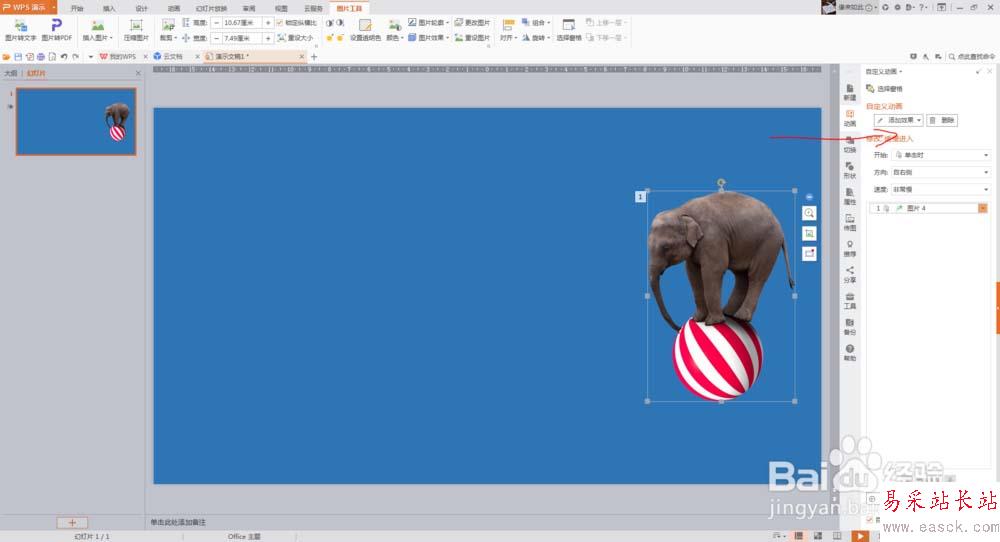
Task: Switch to the 插入 ribbon tab
Action: [x=109, y=7]
